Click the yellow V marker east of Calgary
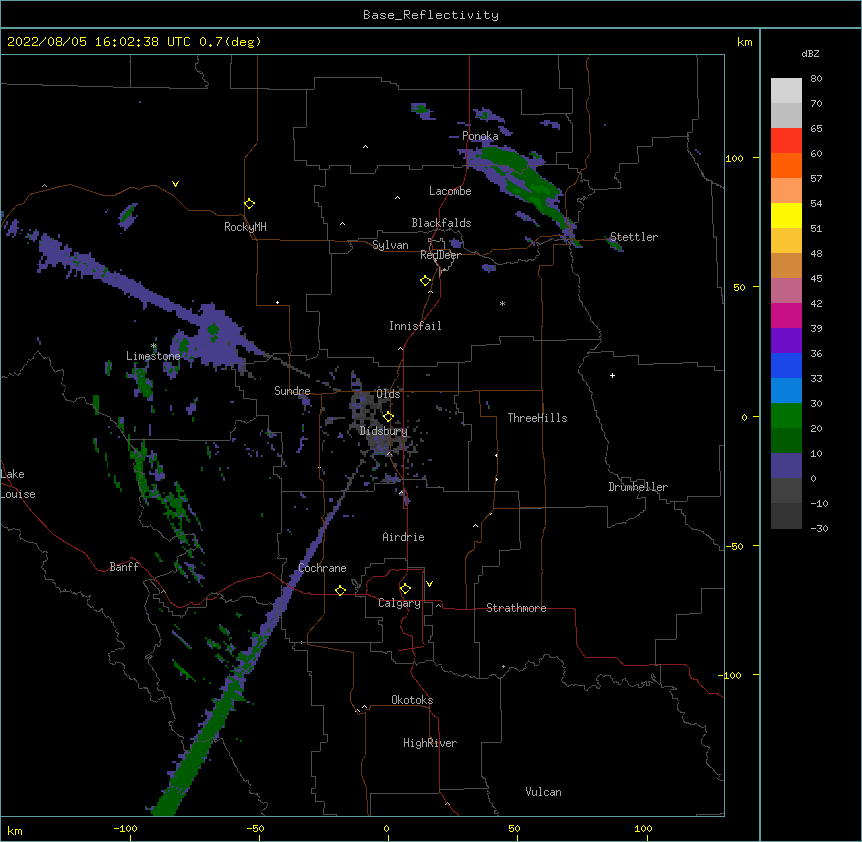862x842 pixels. pyautogui.click(x=429, y=584)
